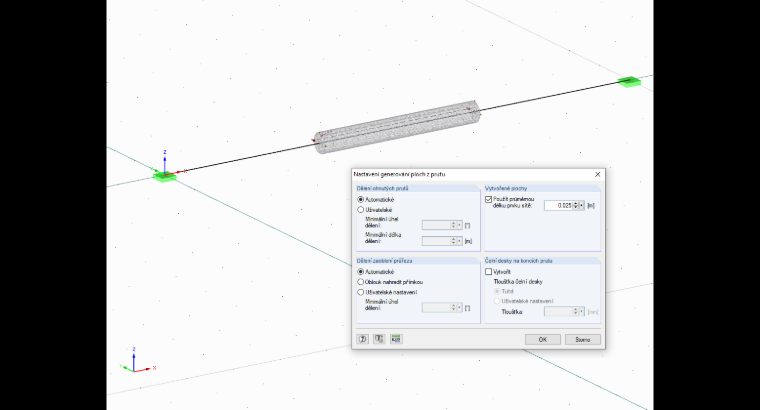This screenshot has height=410, width=760.
Task: Open the dialog help button
Action: coord(363,339)
